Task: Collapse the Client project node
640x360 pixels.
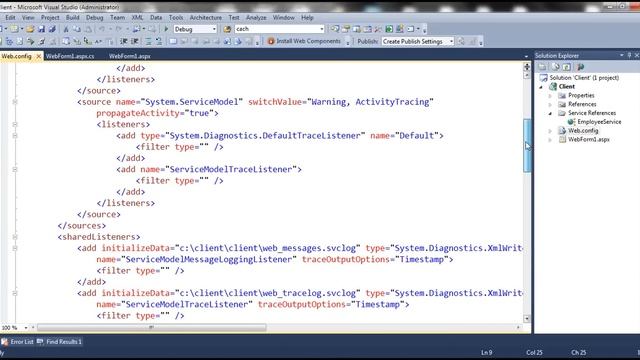Action: 541,87
